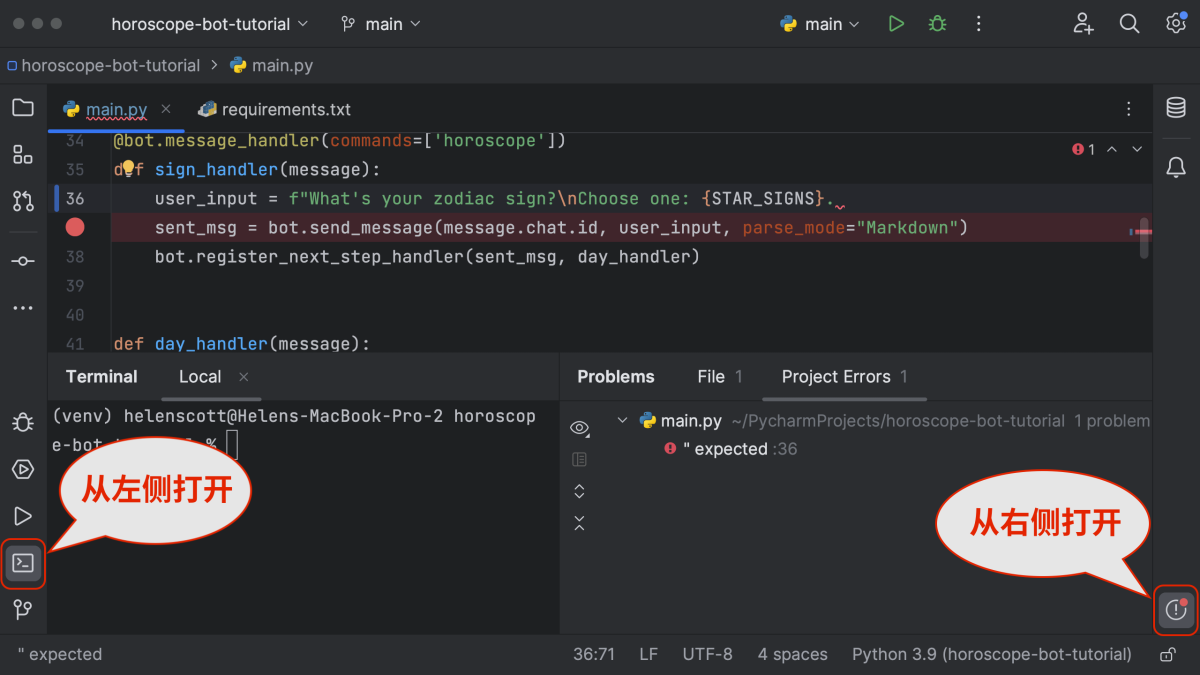The width and height of the screenshot is (1200, 675).
Task: Open Search Everywhere magnifier
Action: point(1129,23)
